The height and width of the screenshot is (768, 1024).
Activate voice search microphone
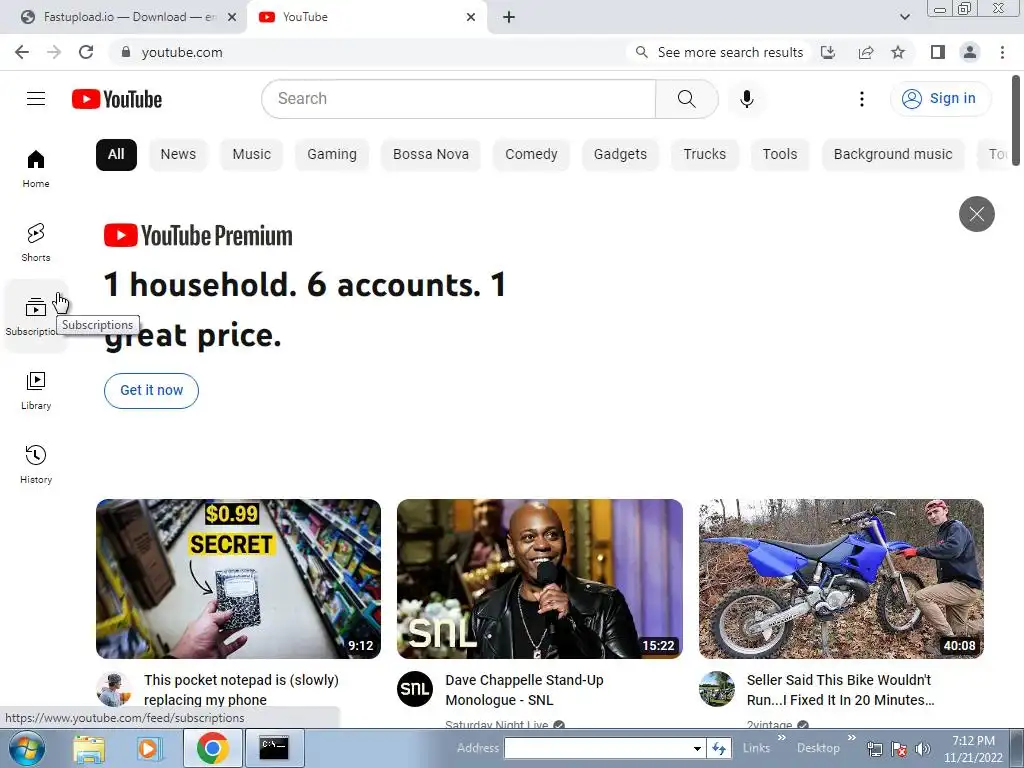click(747, 99)
